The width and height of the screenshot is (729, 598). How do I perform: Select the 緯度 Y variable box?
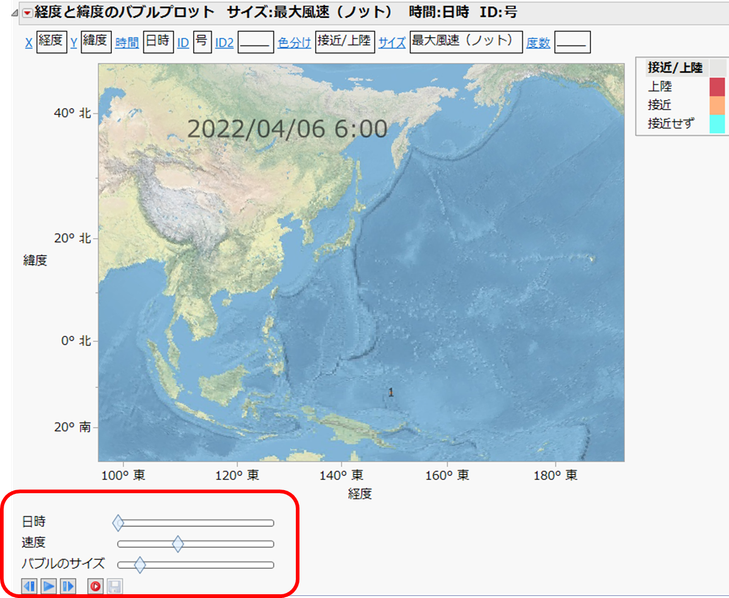coord(96,42)
